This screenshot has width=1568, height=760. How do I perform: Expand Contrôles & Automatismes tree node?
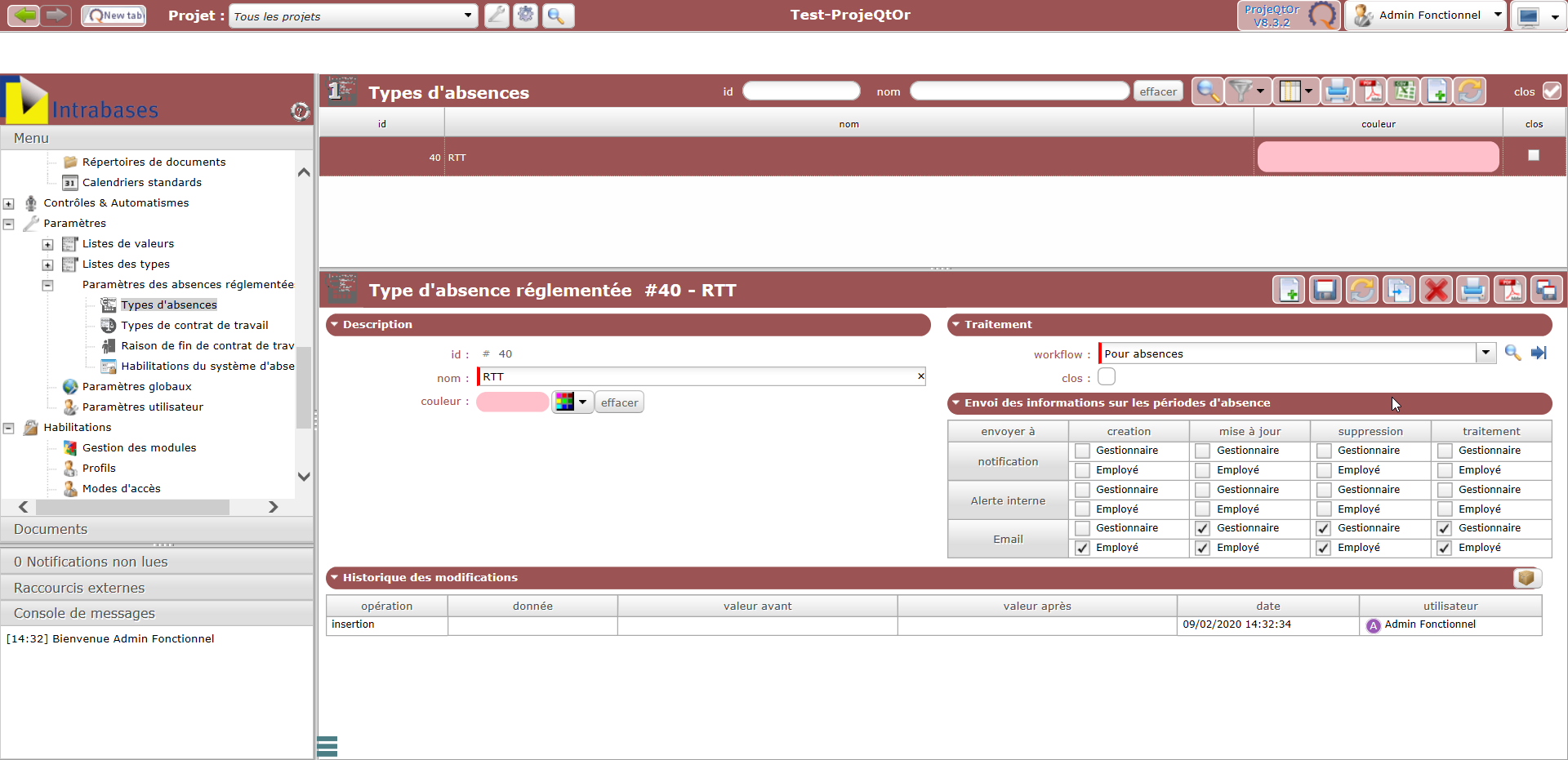9,203
